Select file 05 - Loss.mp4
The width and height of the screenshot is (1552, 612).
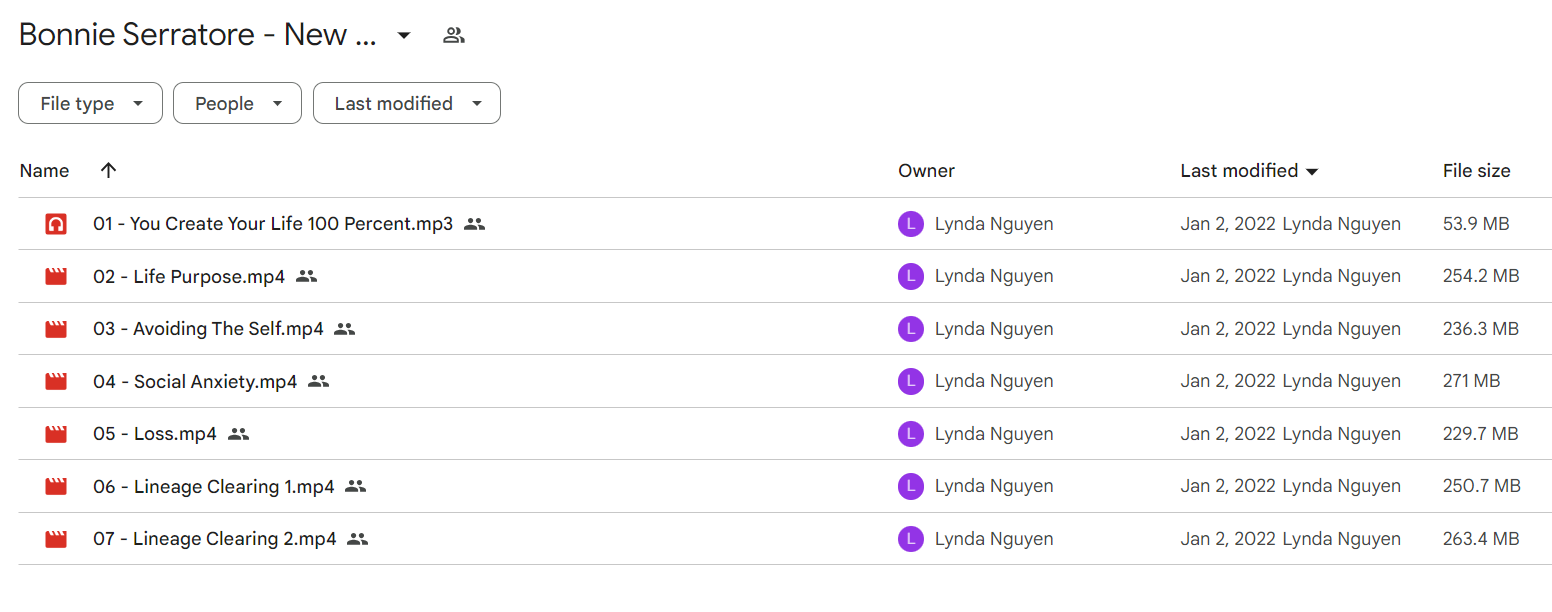click(155, 434)
